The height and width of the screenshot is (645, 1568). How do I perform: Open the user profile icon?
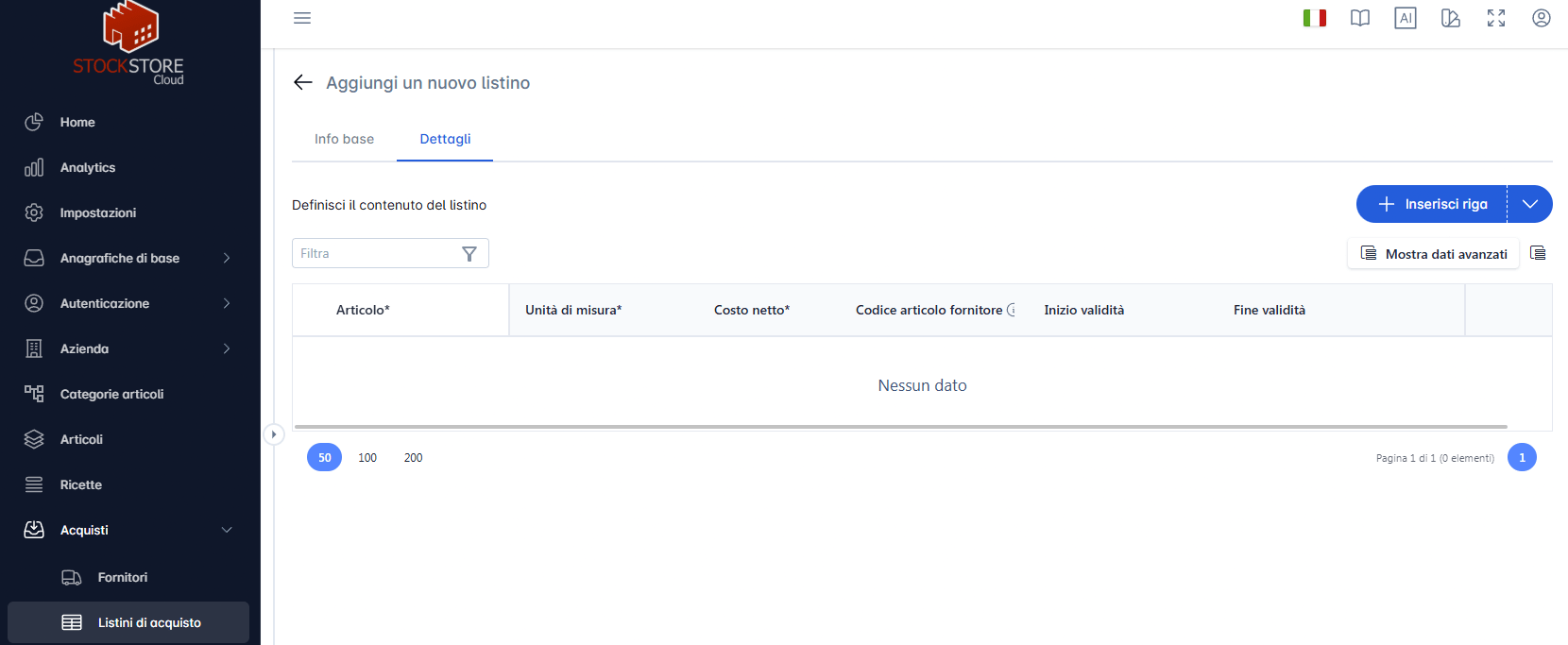[x=1542, y=18]
